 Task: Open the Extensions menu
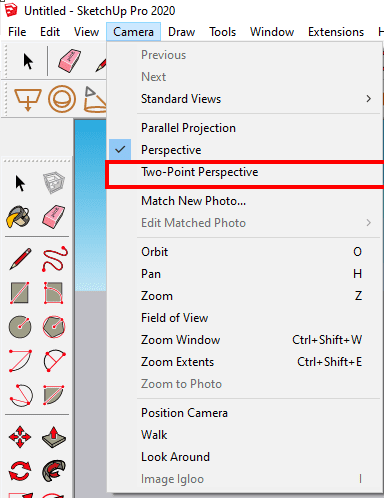click(x=336, y=32)
